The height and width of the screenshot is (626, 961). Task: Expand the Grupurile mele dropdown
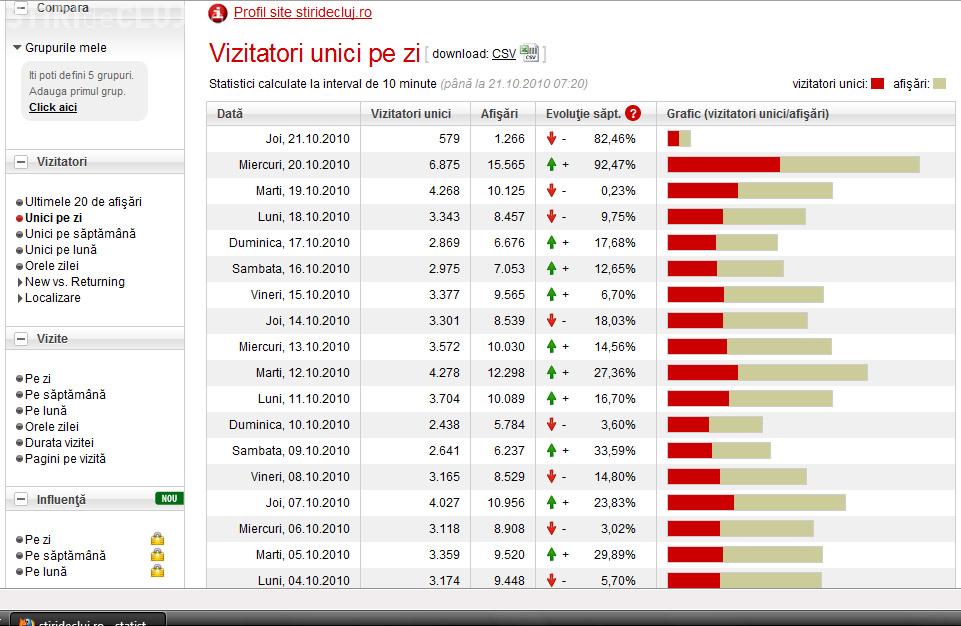coord(17,48)
